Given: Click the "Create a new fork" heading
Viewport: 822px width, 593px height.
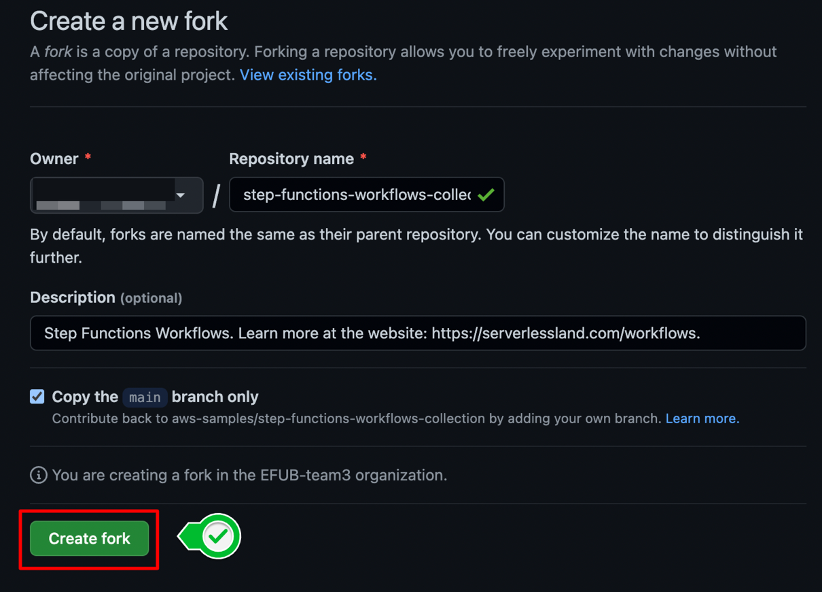Looking at the screenshot, I should [129, 20].
